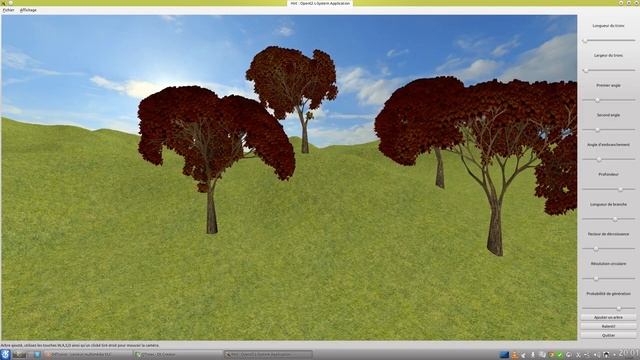
Task: Click the green checkmark tray icon
Action: pyautogui.click(x=560, y=355)
